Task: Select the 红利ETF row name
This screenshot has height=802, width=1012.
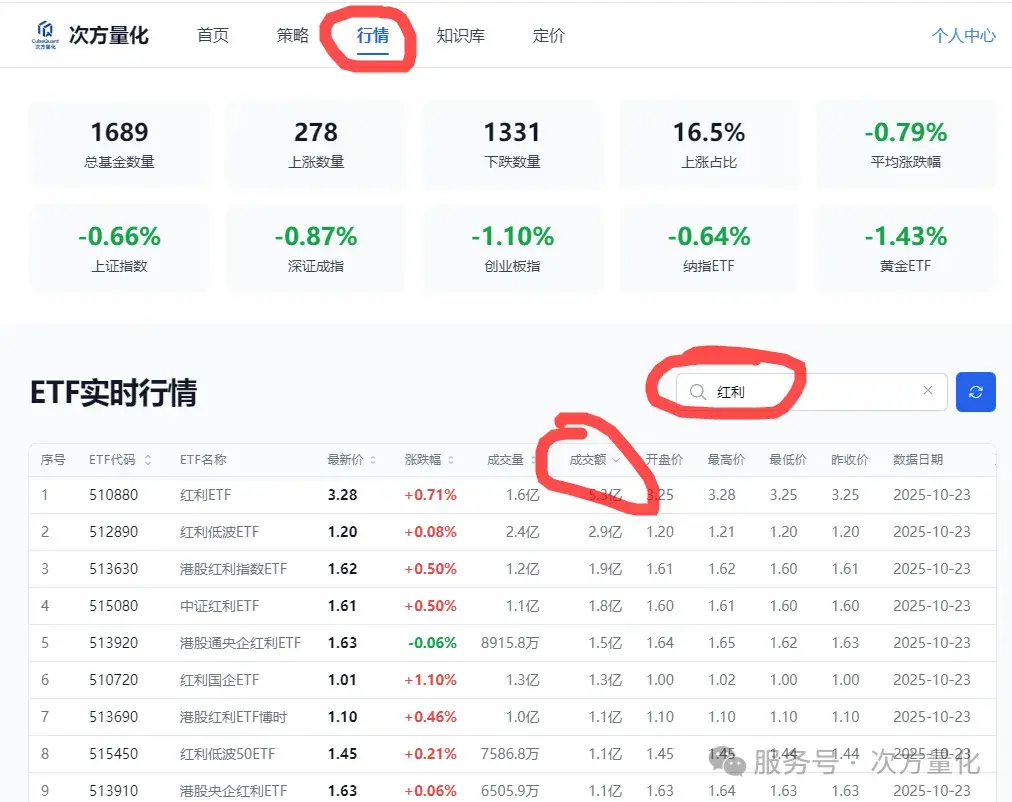Action: tap(205, 495)
